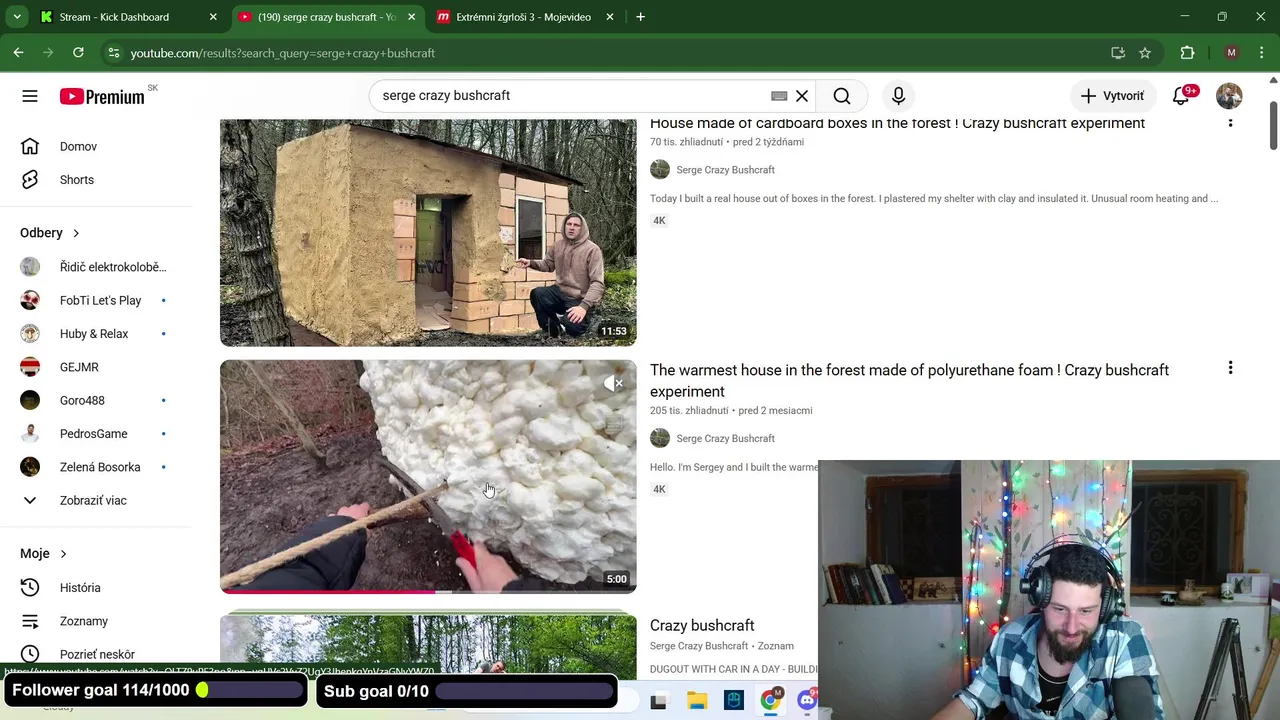Open Discord from the taskbar
Viewport: 1280px width, 720px height.
tap(807, 701)
